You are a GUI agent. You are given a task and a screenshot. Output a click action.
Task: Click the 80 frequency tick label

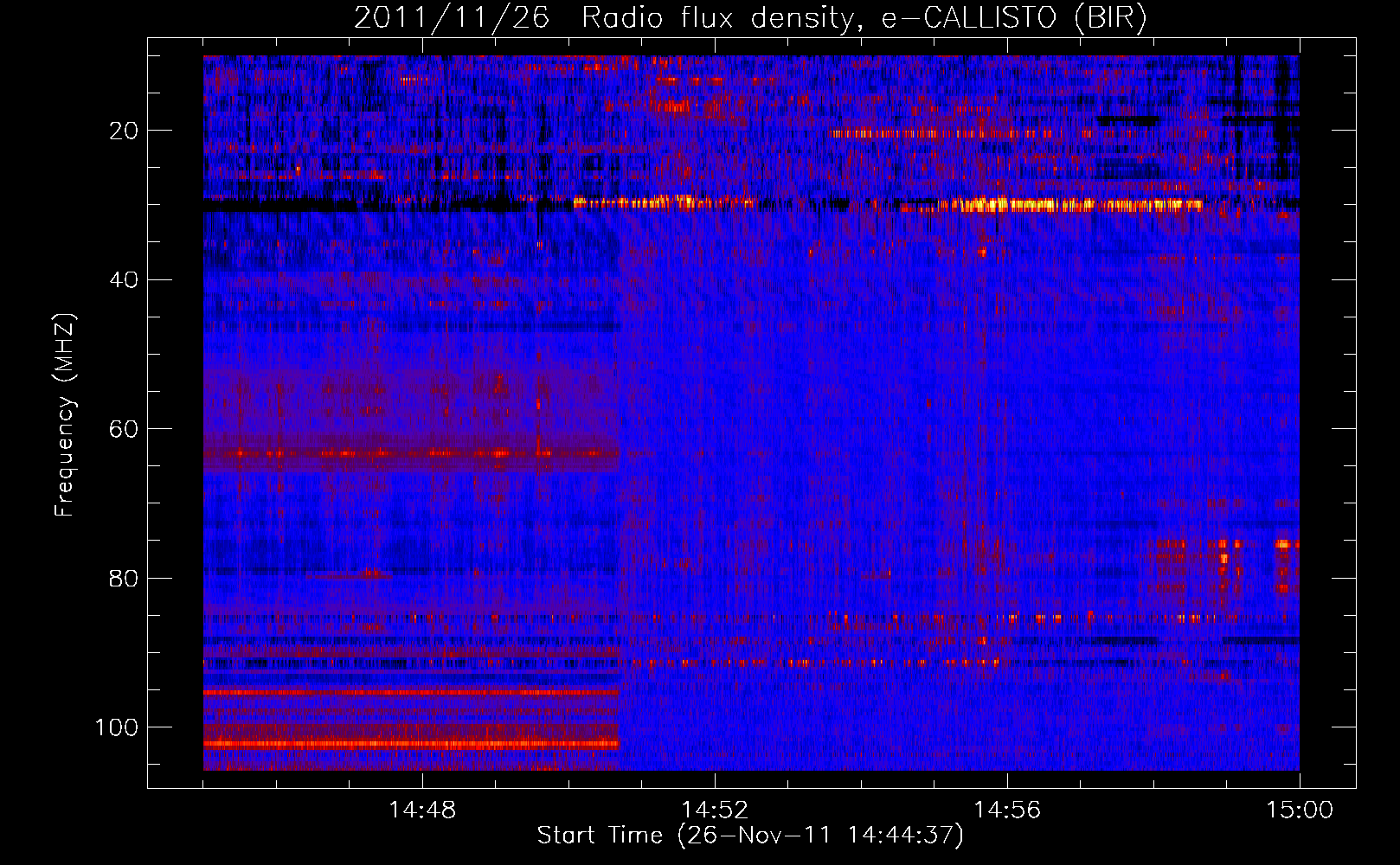point(125,578)
